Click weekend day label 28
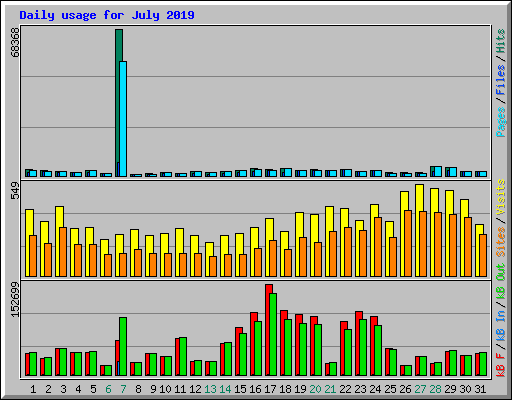 pyautogui.click(x=435, y=389)
